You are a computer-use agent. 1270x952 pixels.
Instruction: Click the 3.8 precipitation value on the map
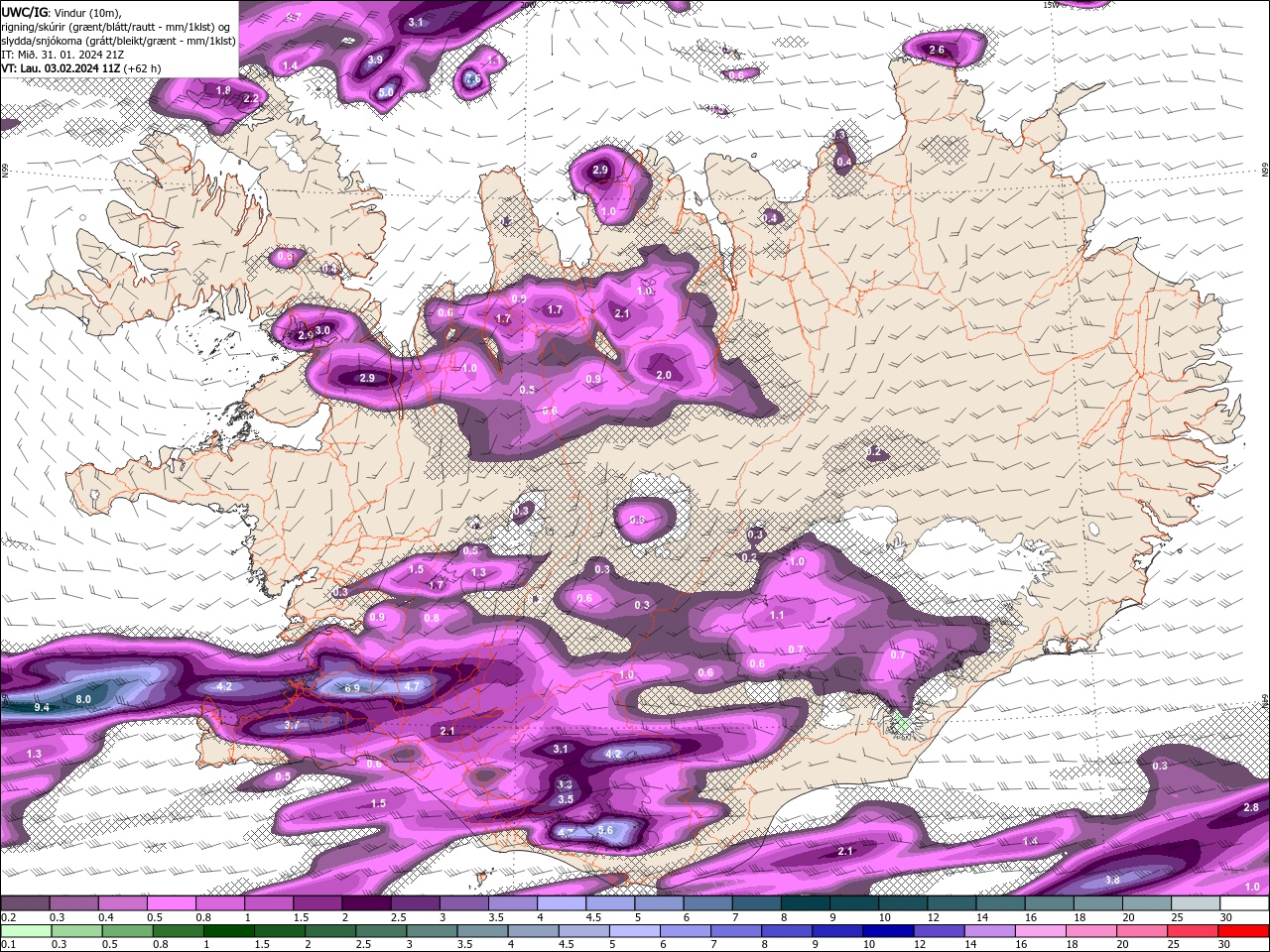tap(1112, 880)
